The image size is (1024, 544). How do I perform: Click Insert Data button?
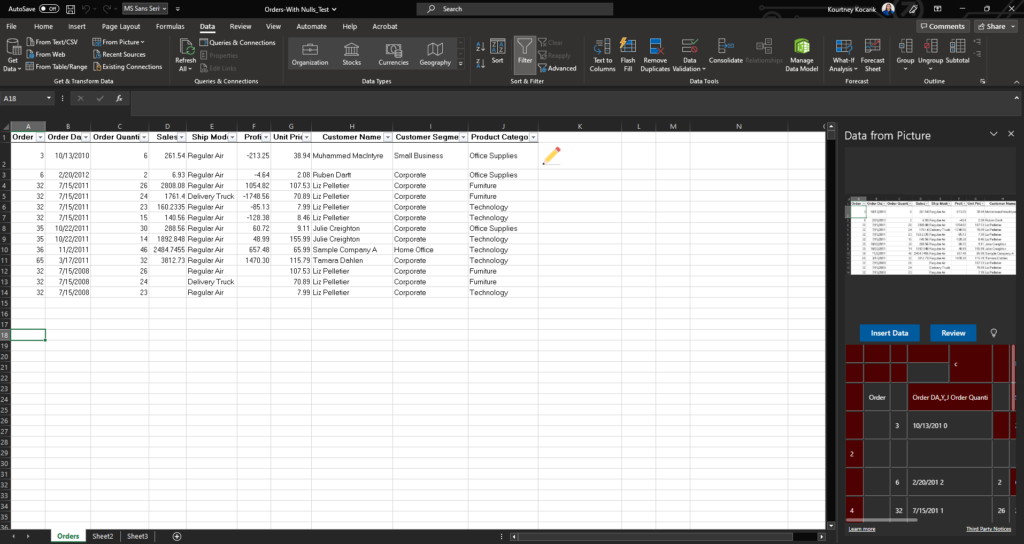tap(889, 333)
